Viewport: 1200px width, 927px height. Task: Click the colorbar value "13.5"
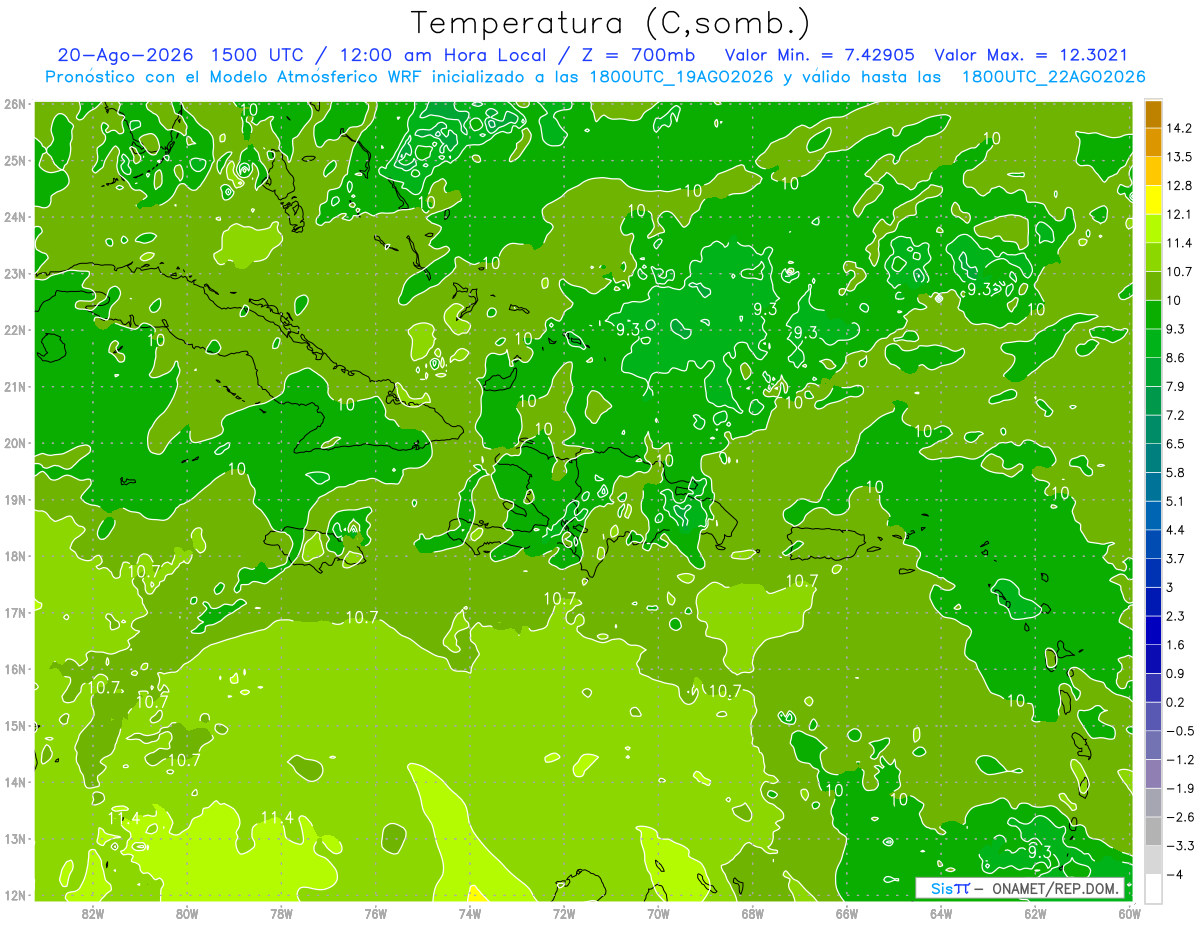tap(1179, 157)
